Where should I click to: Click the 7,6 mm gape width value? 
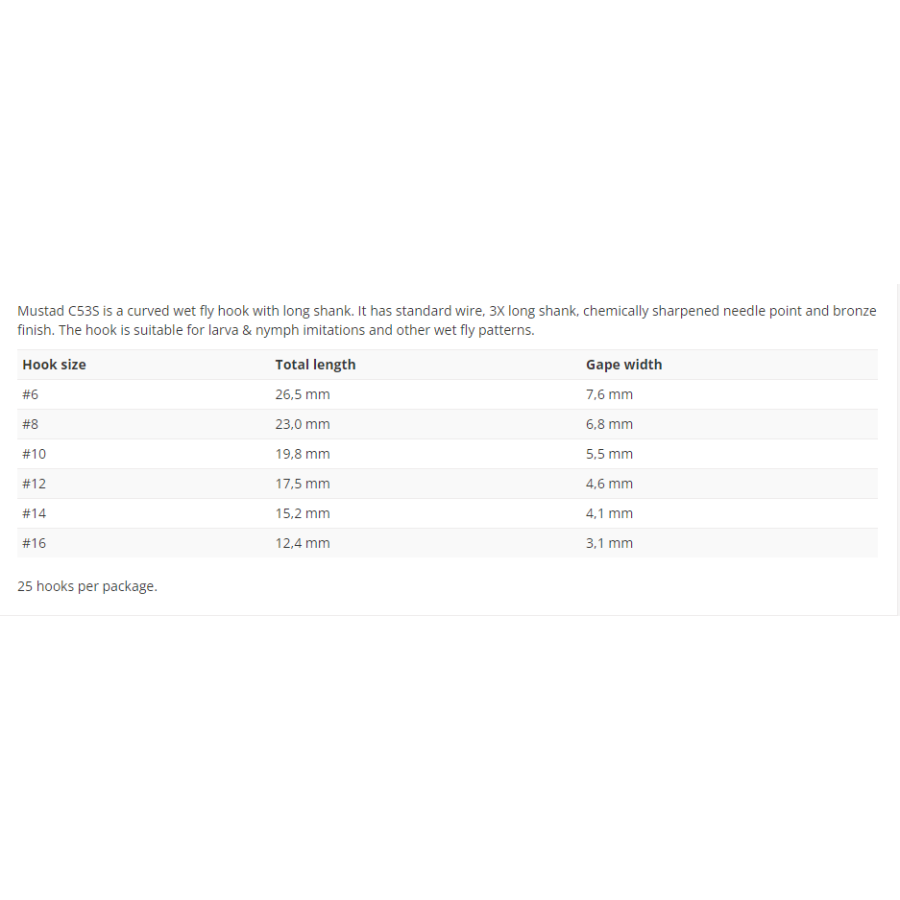click(x=609, y=394)
